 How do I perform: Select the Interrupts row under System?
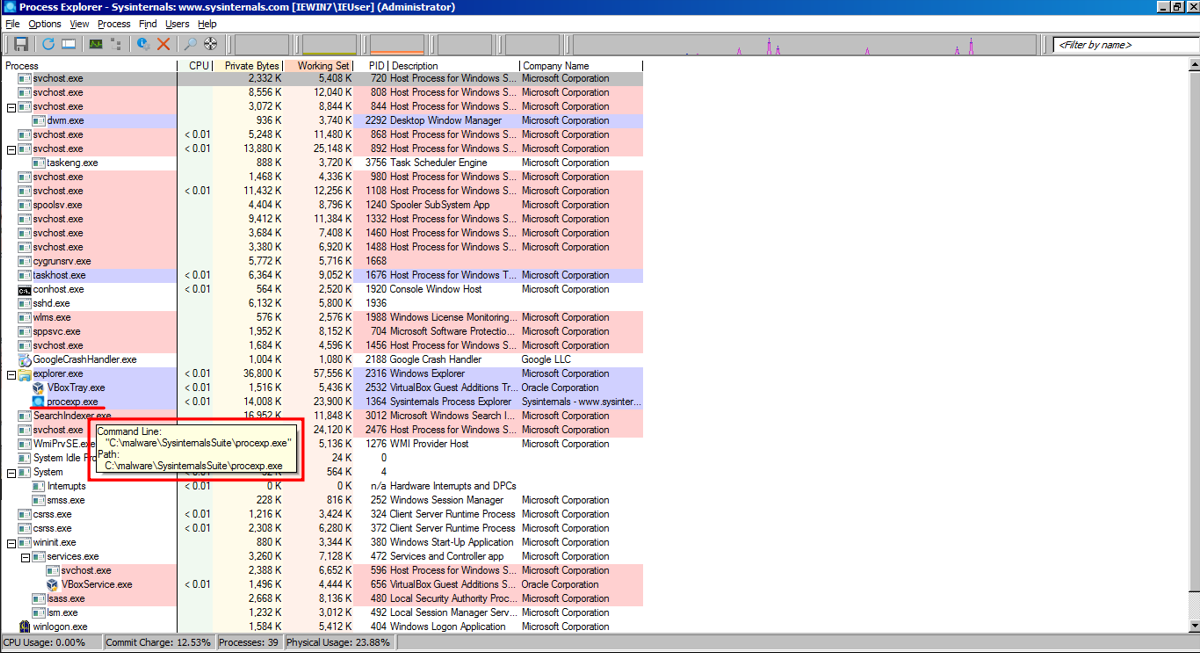click(x=322, y=486)
